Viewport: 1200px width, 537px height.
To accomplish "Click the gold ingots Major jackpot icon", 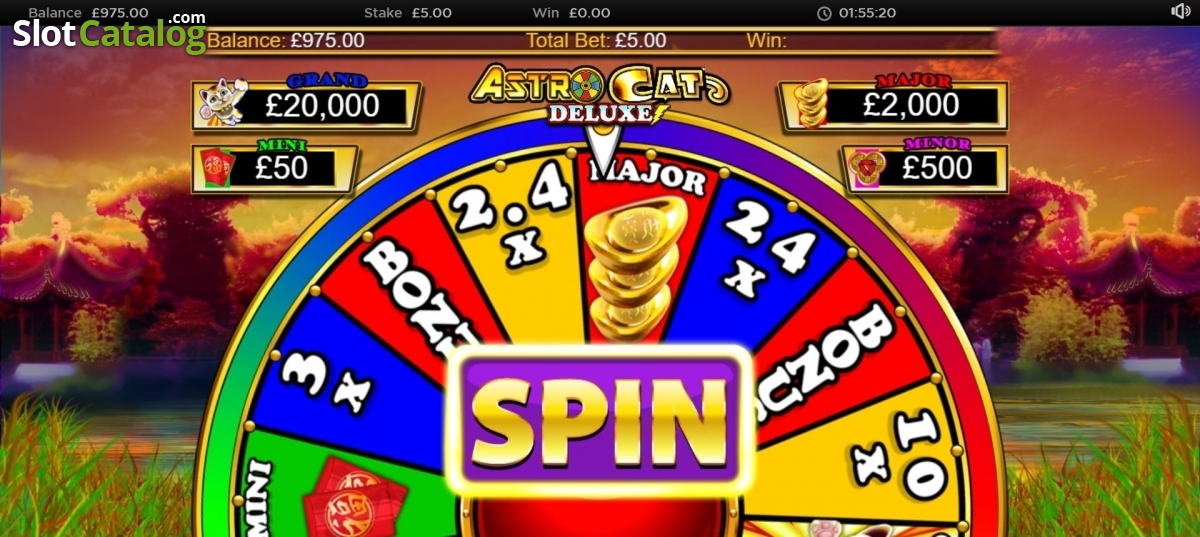I will coord(811,105).
